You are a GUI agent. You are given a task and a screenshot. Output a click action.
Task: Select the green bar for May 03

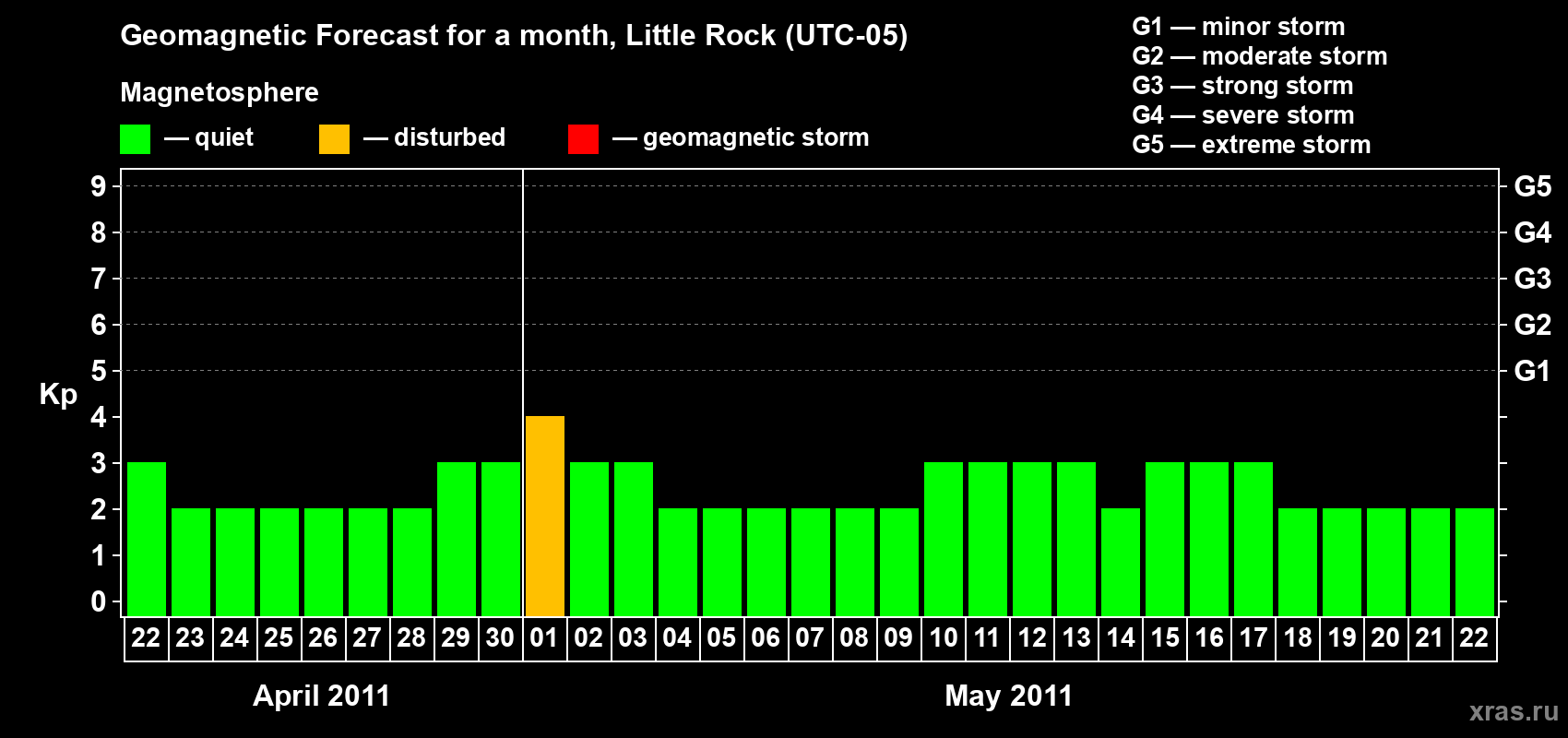[x=634, y=540]
